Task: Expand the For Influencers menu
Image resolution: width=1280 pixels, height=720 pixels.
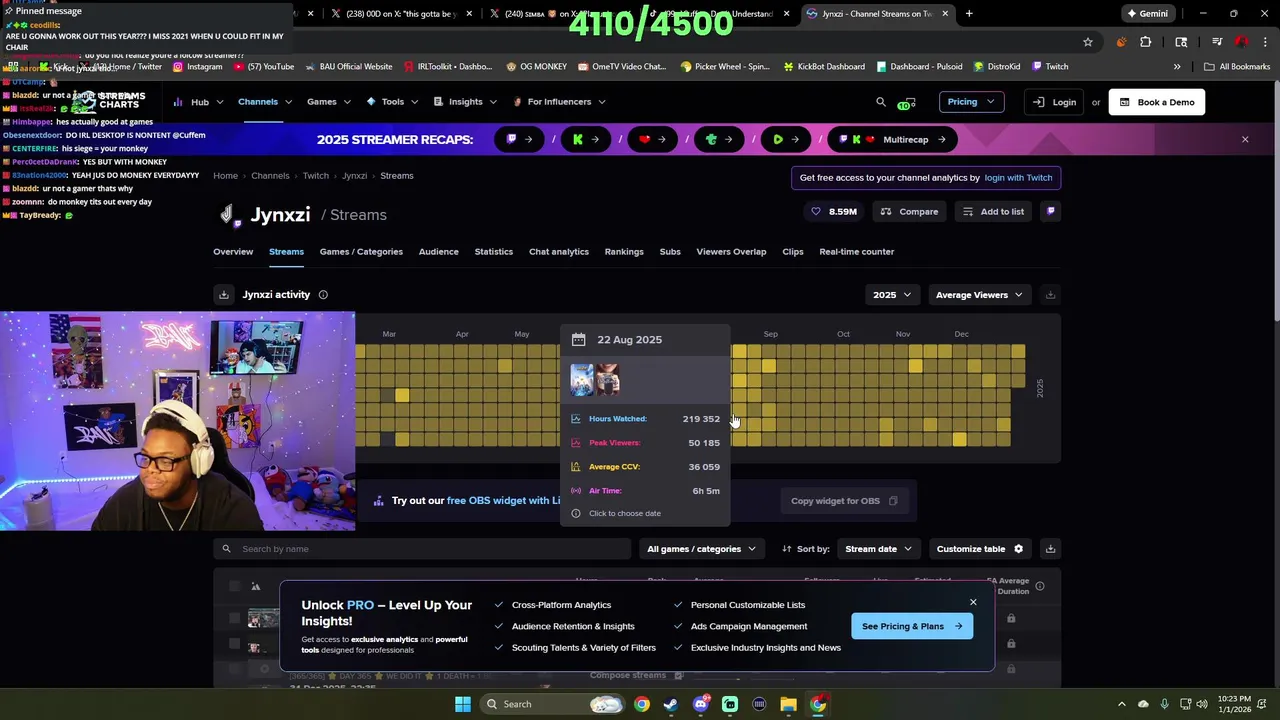Action: (559, 102)
